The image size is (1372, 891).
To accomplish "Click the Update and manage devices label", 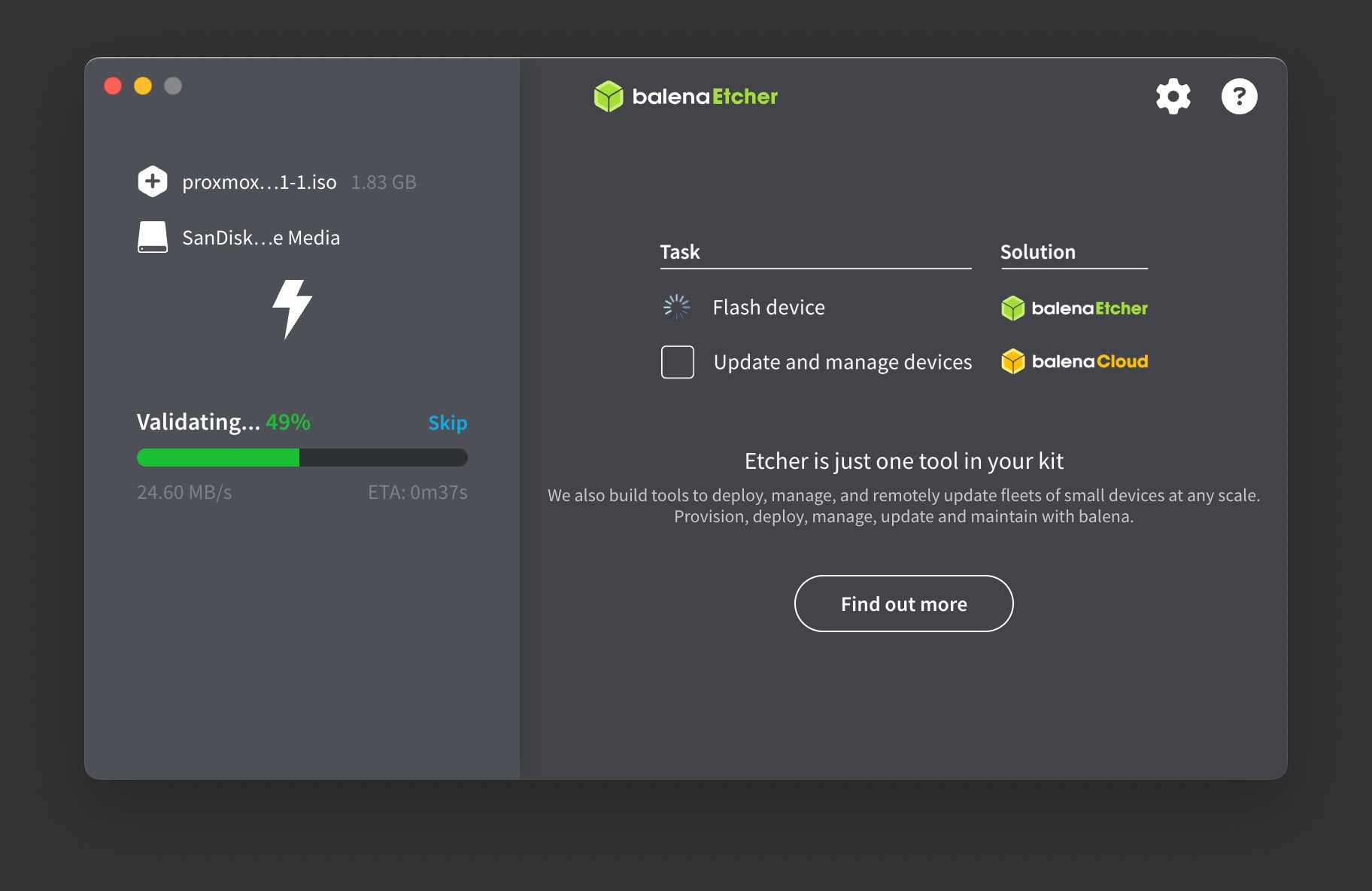I will [x=842, y=362].
